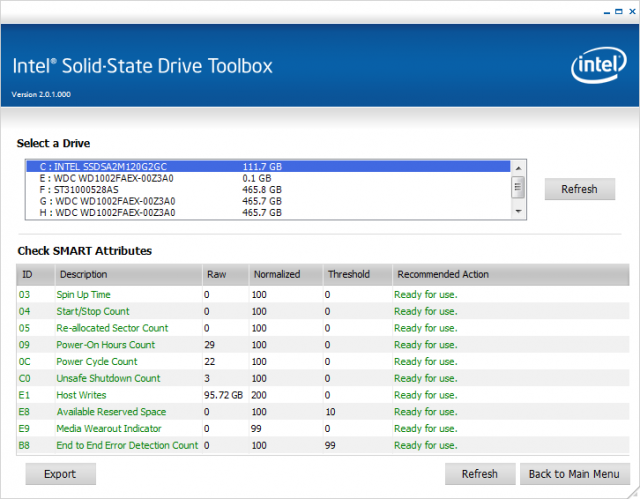This screenshot has height=499, width=640.
Task: Open the Media Wearout Indicator attribute
Action: [x=109, y=428]
